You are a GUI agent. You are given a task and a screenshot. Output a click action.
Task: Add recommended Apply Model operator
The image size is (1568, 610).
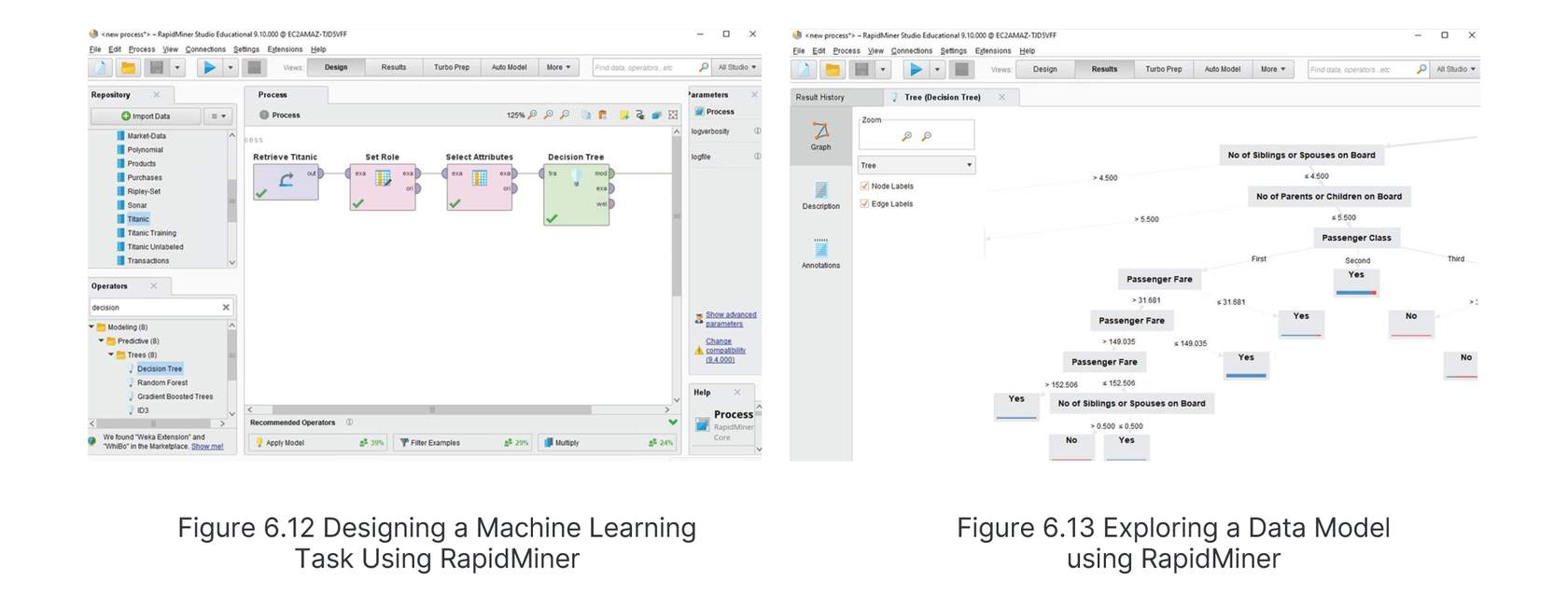click(319, 442)
